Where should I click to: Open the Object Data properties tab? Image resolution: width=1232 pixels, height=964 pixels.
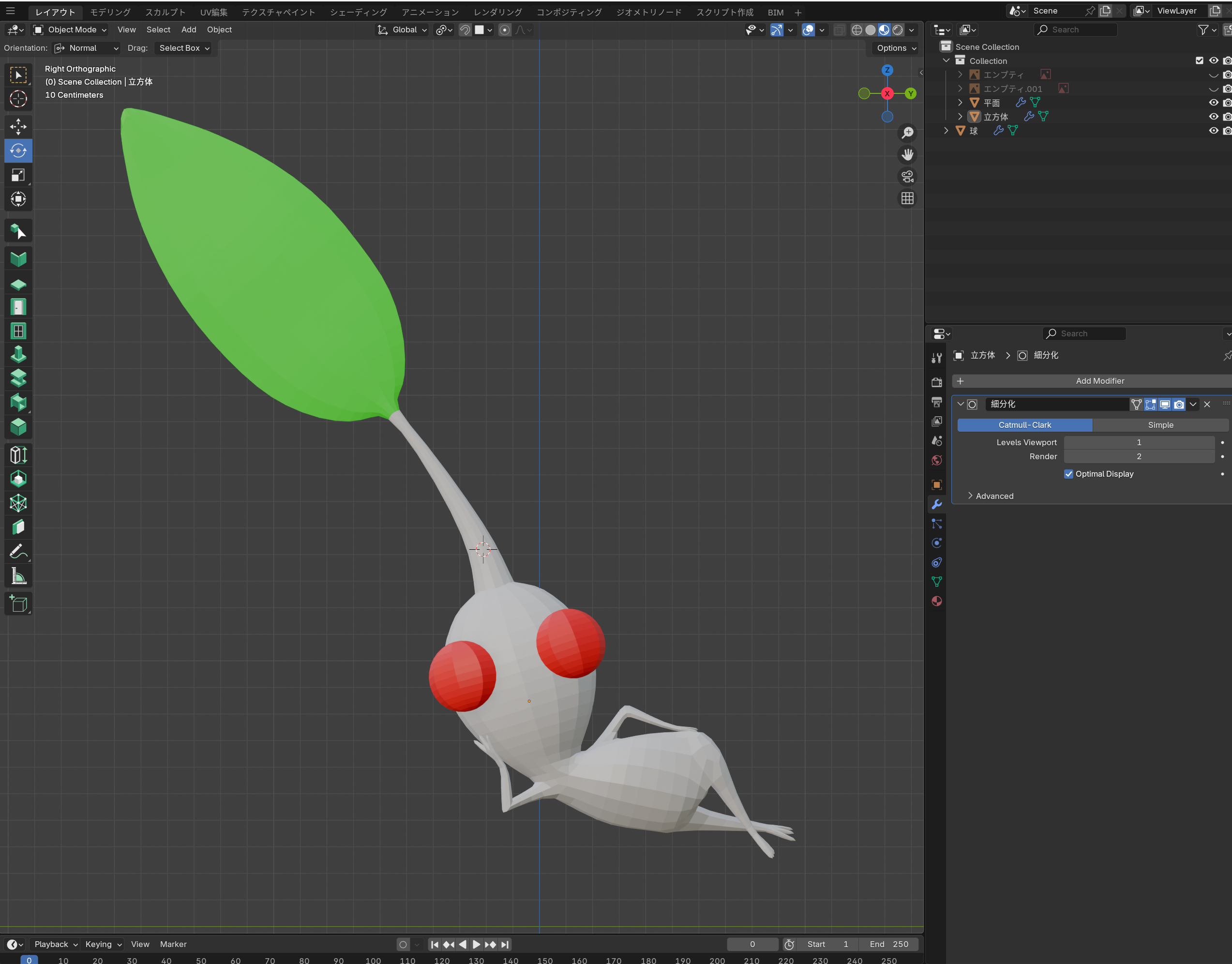[937, 582]
